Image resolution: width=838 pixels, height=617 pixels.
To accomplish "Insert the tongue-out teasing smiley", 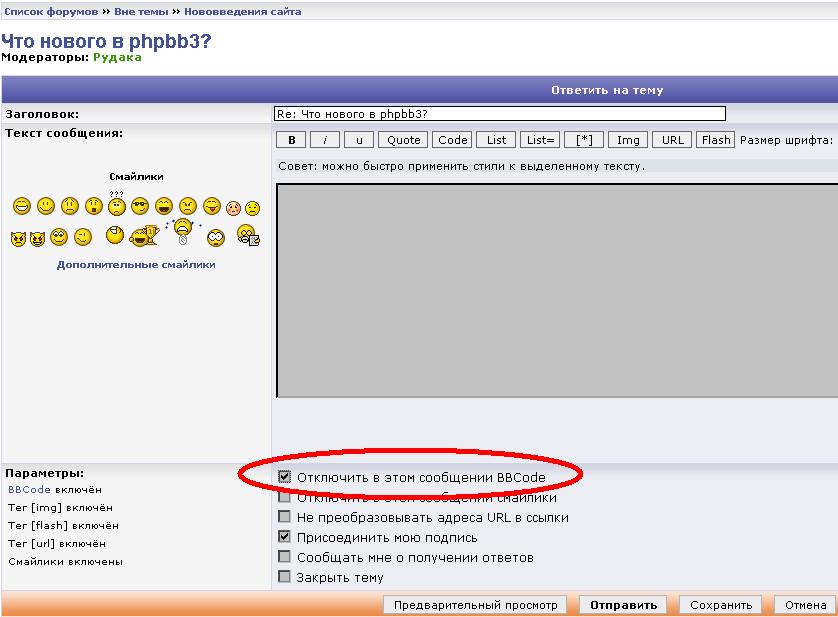I will 208,206.
